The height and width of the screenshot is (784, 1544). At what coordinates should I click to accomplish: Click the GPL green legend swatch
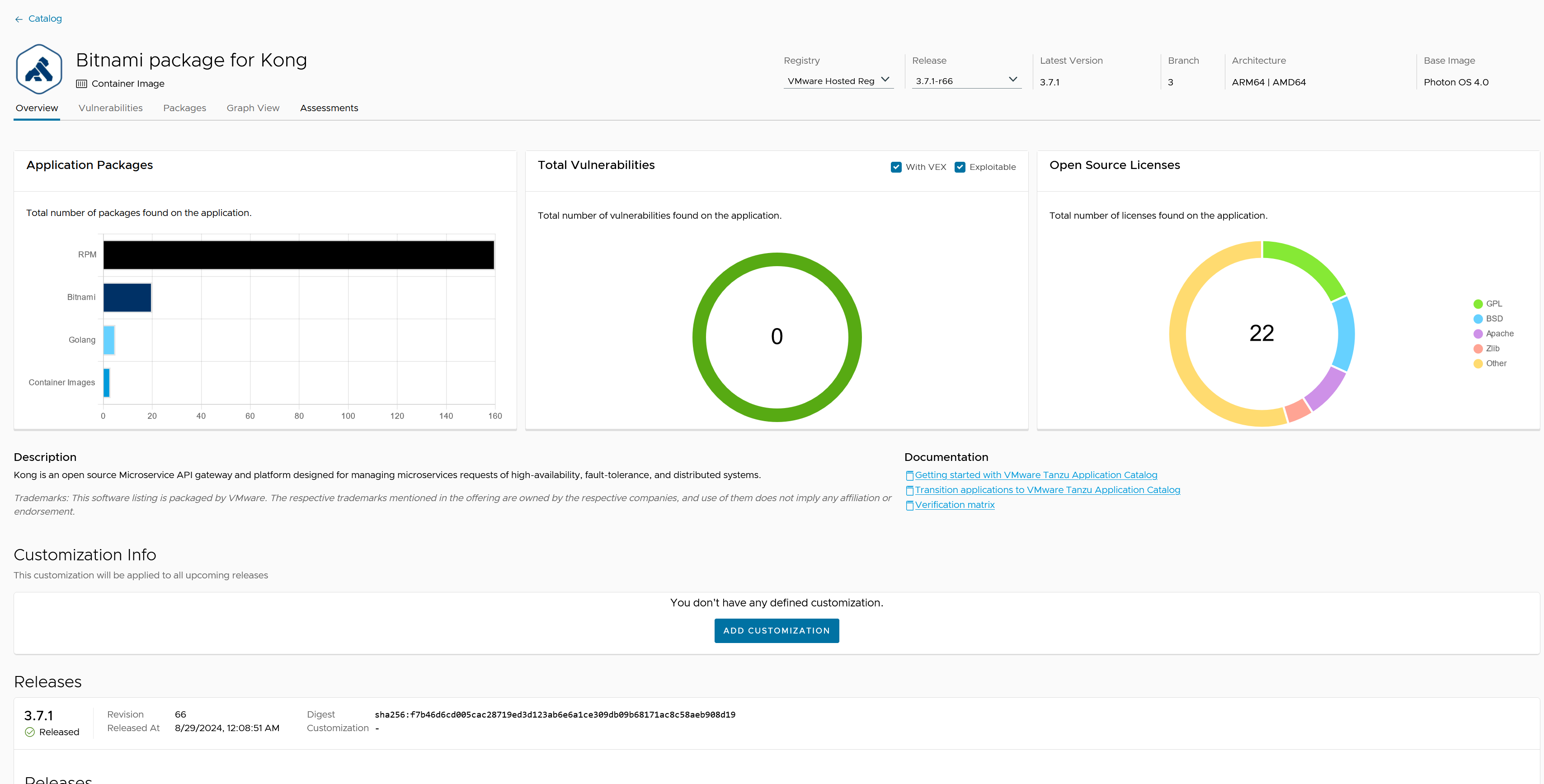coord(1478,304)
